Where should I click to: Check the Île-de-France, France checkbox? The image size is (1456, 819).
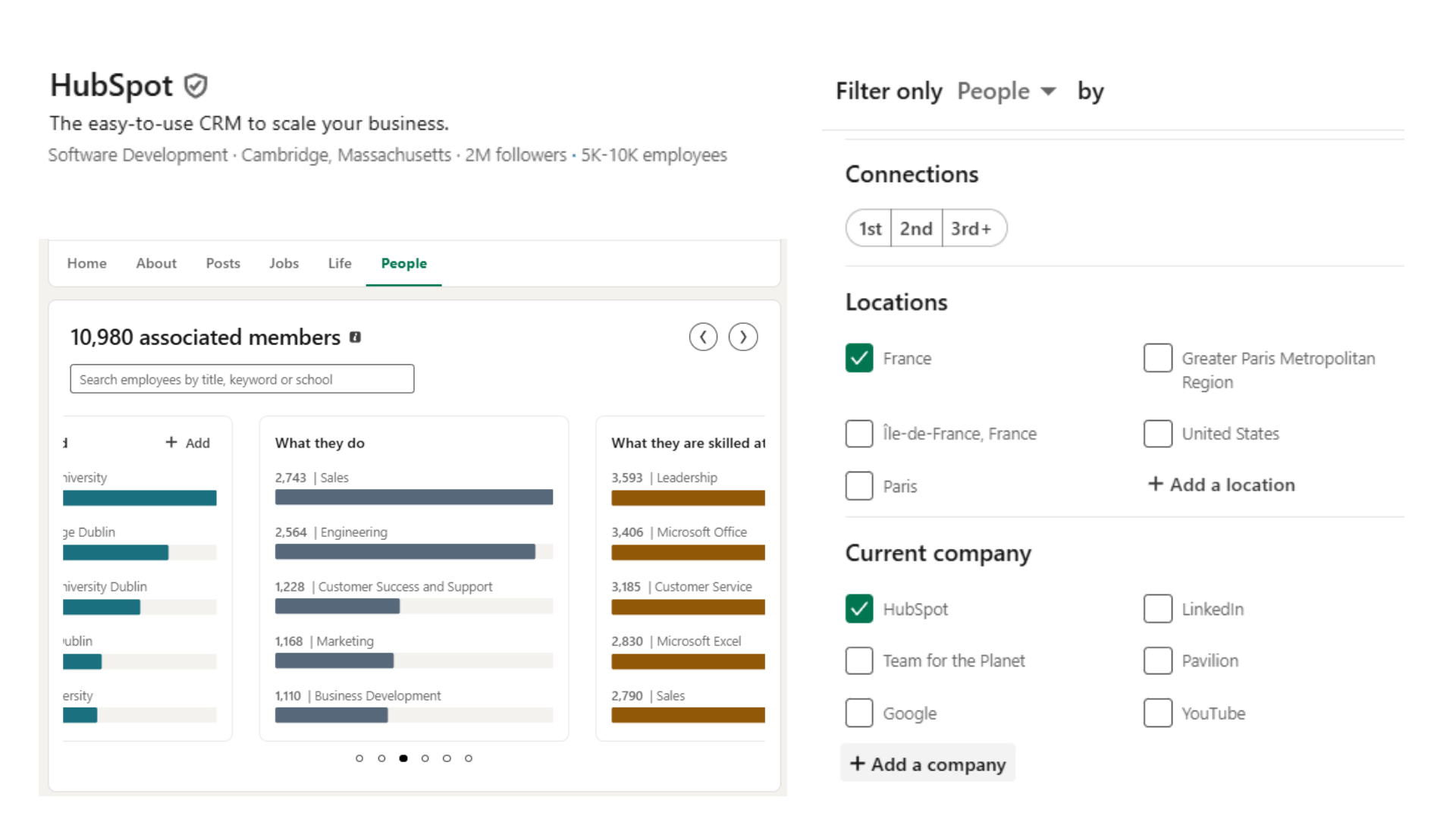[x=859, y=434]
